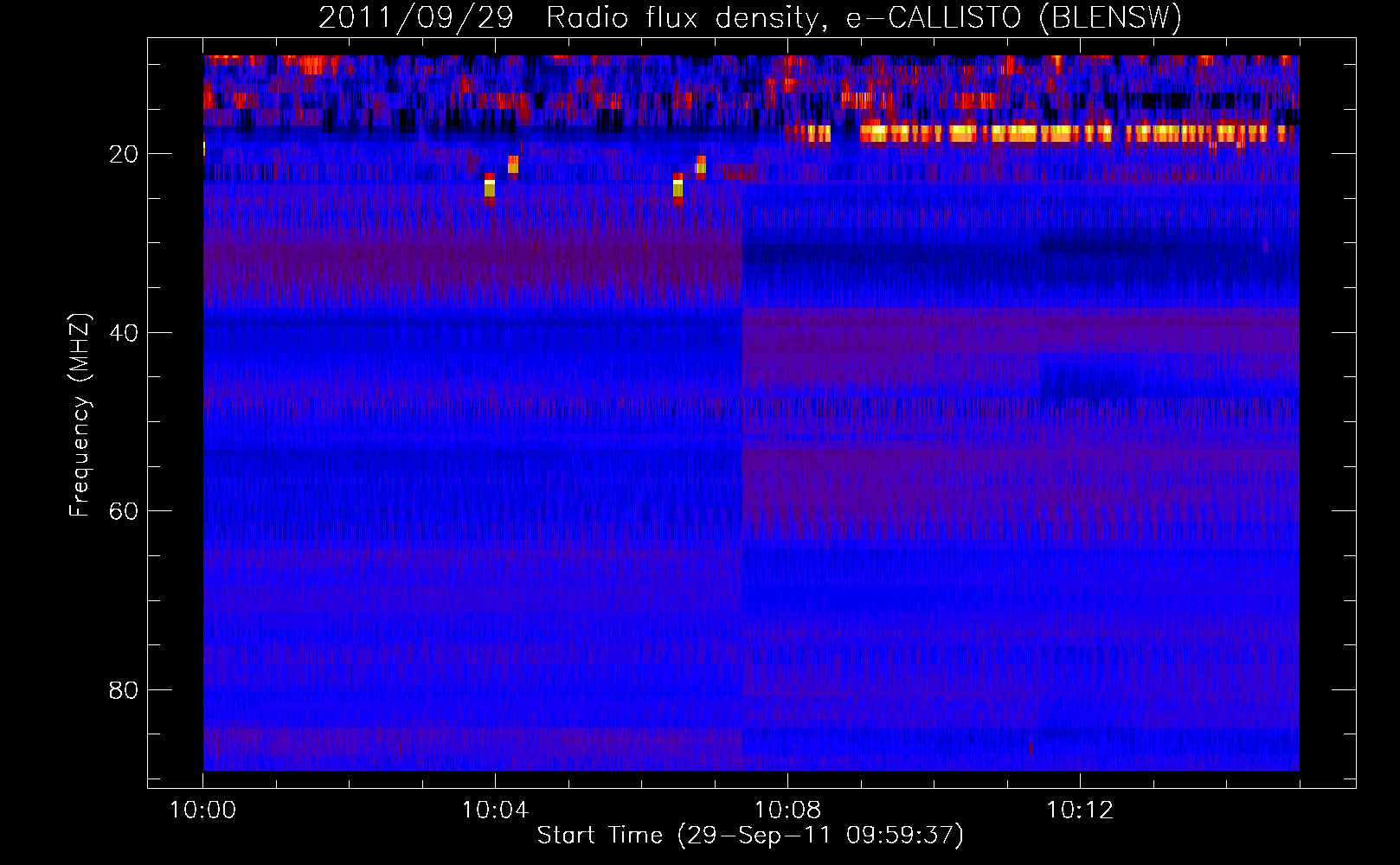1400x865 pixels.
Task: Click the 'Frequency (MHZ)' y-axis label
Action: coord(79,415)
